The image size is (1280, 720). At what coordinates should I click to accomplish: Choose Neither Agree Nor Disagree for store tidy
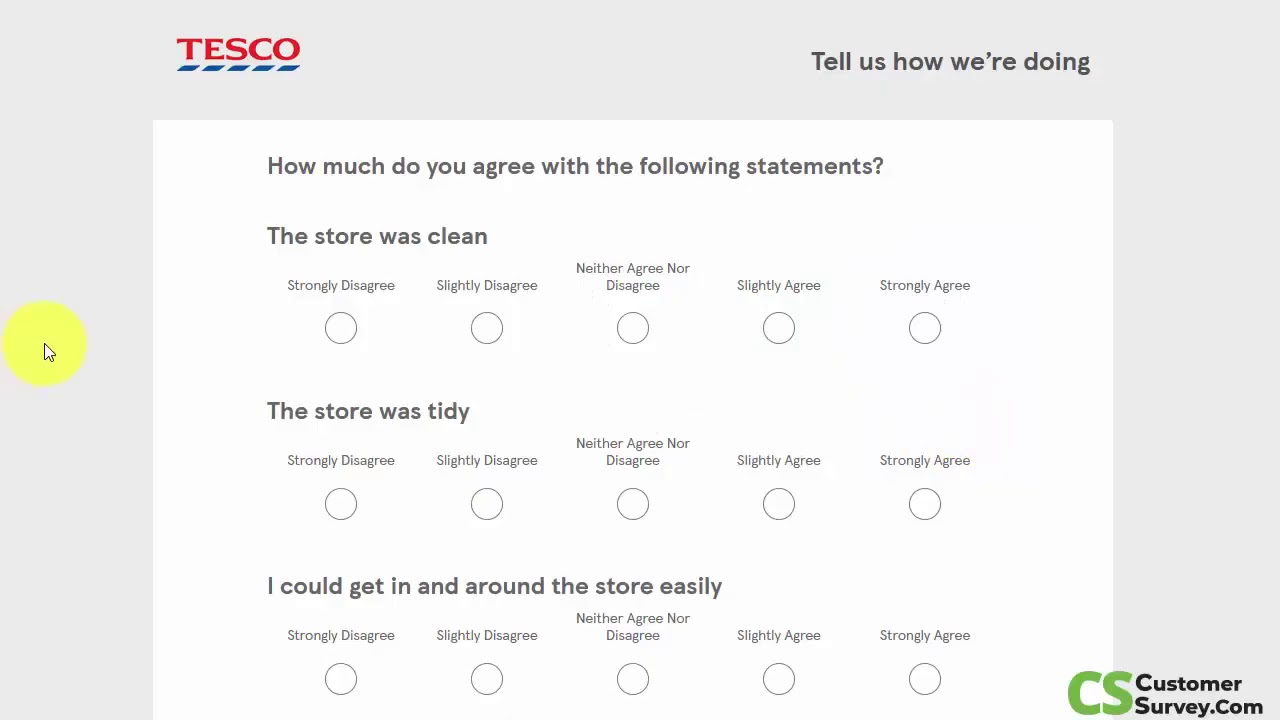click(x=633, y=504)
